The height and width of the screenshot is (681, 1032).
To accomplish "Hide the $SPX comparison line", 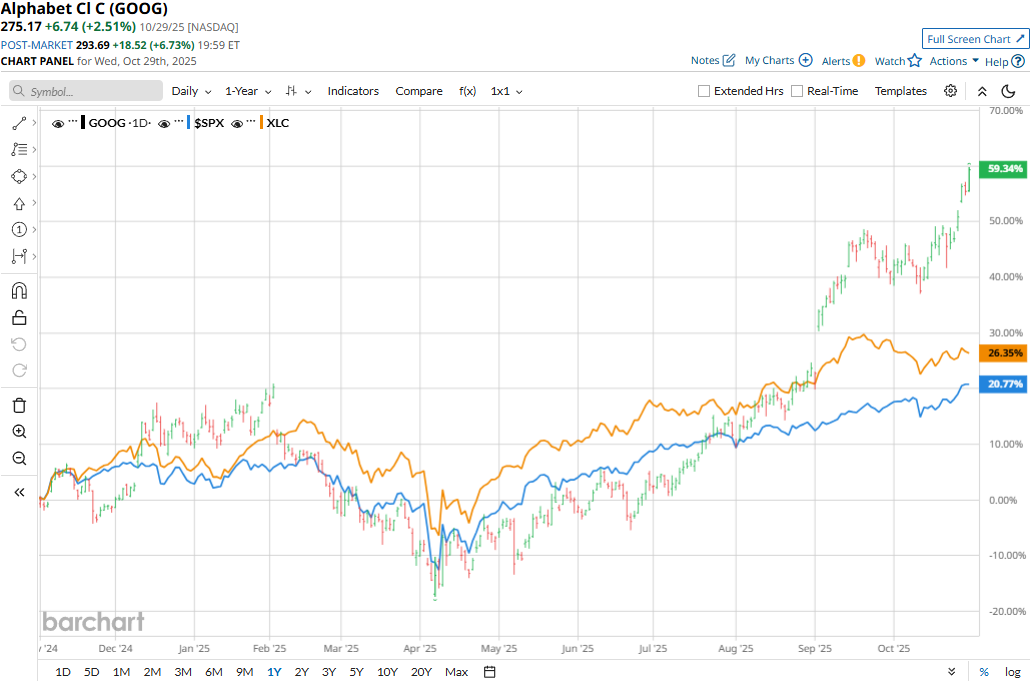I will click(x=164, y=123).
